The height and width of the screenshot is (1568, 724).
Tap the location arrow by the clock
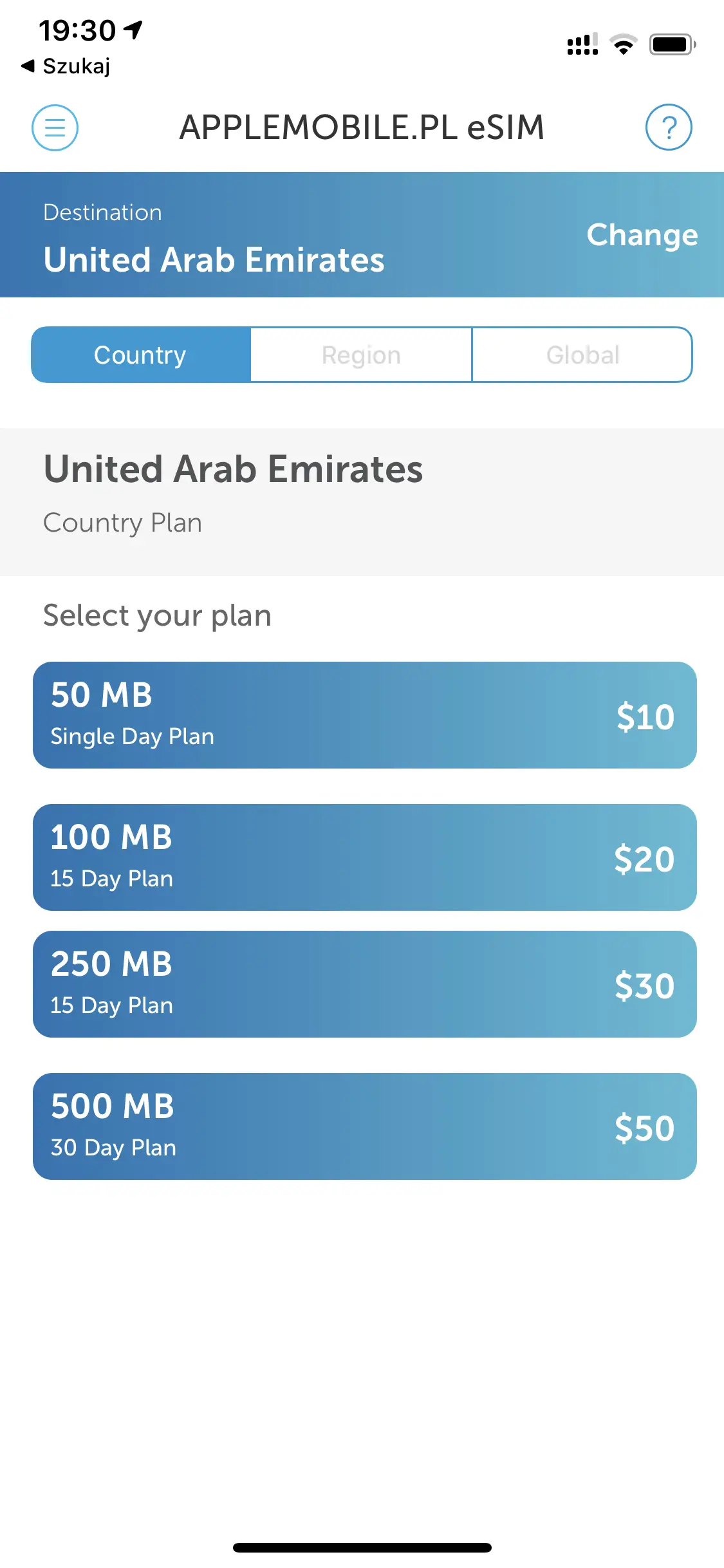(x=133, y=30)
